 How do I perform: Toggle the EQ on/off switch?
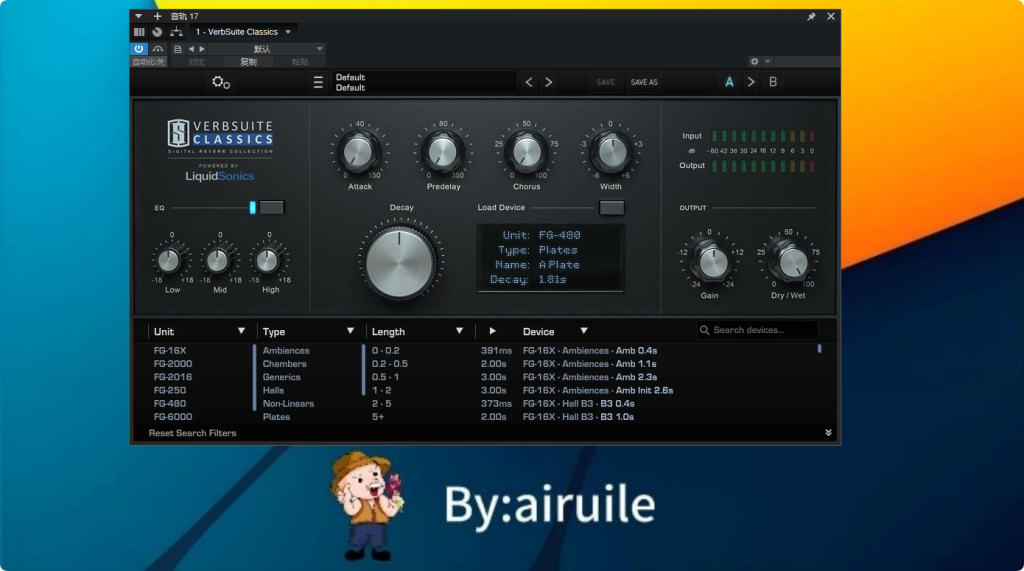(x=271, y=208)
